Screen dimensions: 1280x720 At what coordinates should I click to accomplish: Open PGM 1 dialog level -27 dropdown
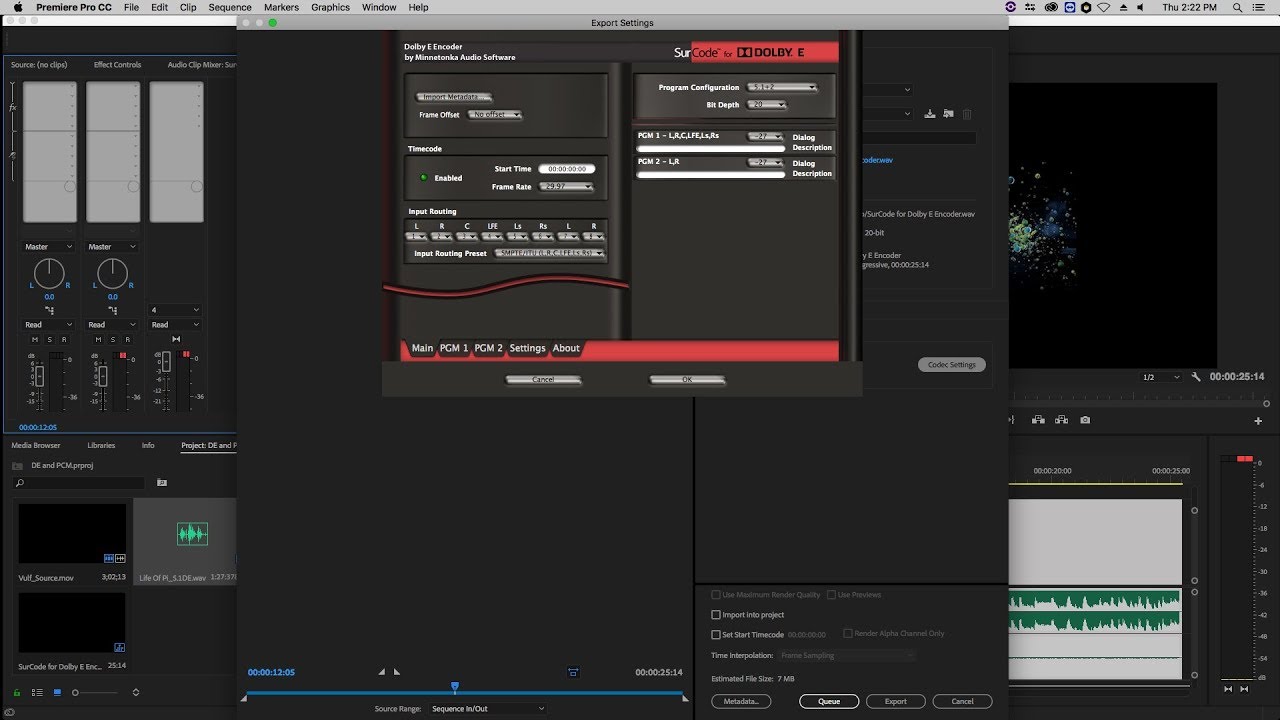(x=766, y=136)
